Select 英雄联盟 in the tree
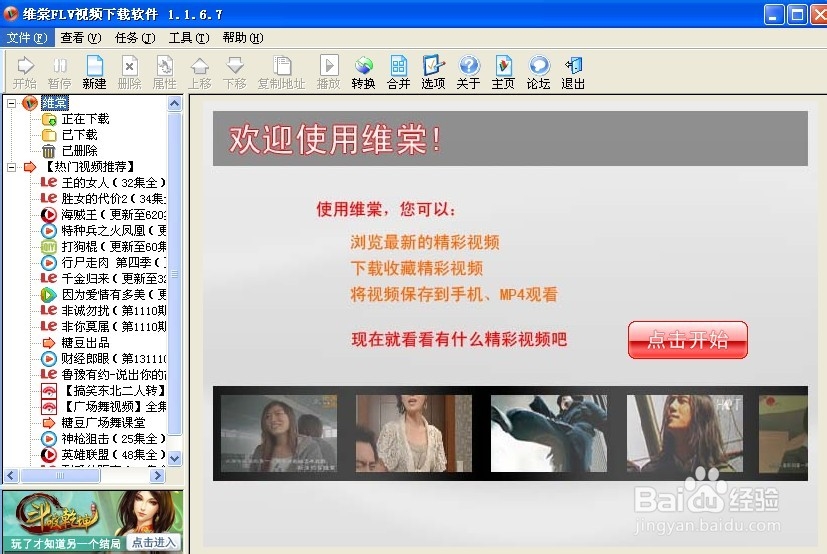The height and width of the screenshot is (554, 827). pyautogui.click(x=113, y=454)
